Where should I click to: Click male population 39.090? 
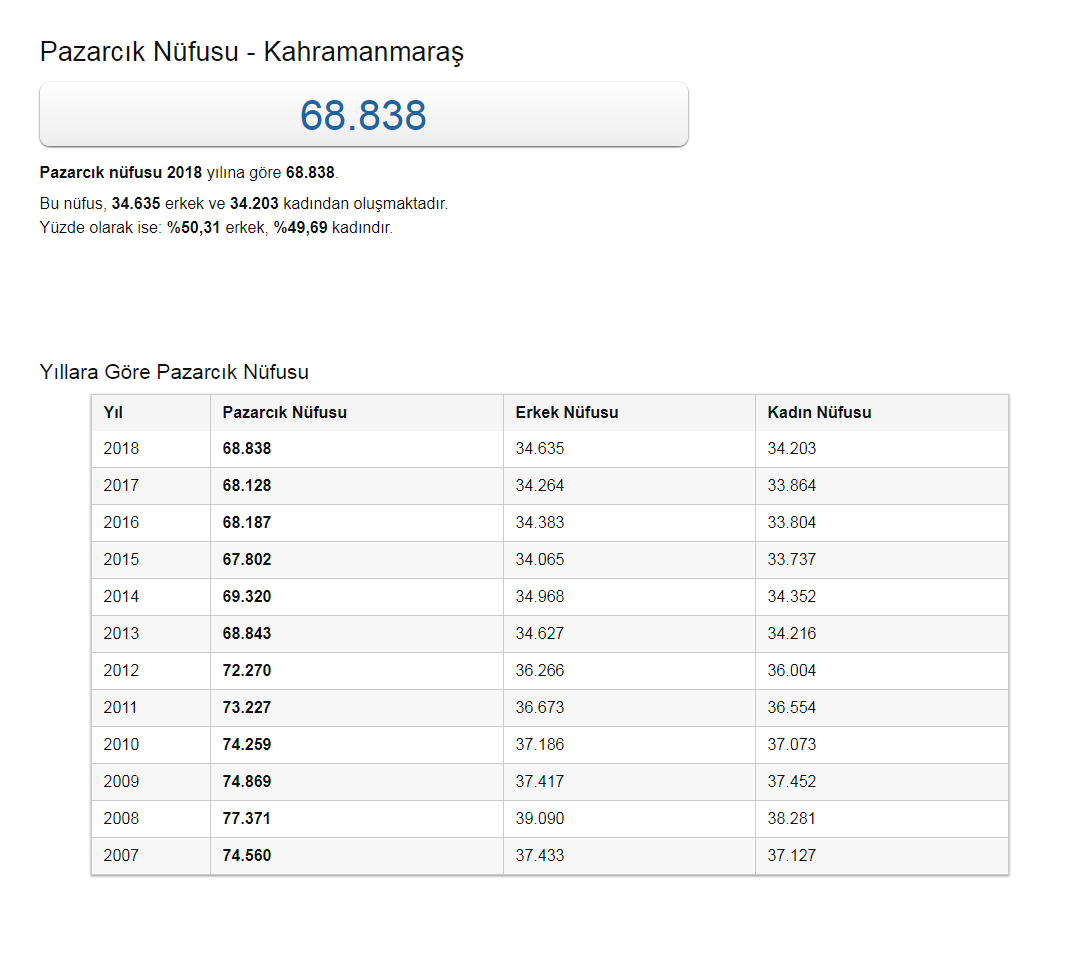[x=540, y=818]
